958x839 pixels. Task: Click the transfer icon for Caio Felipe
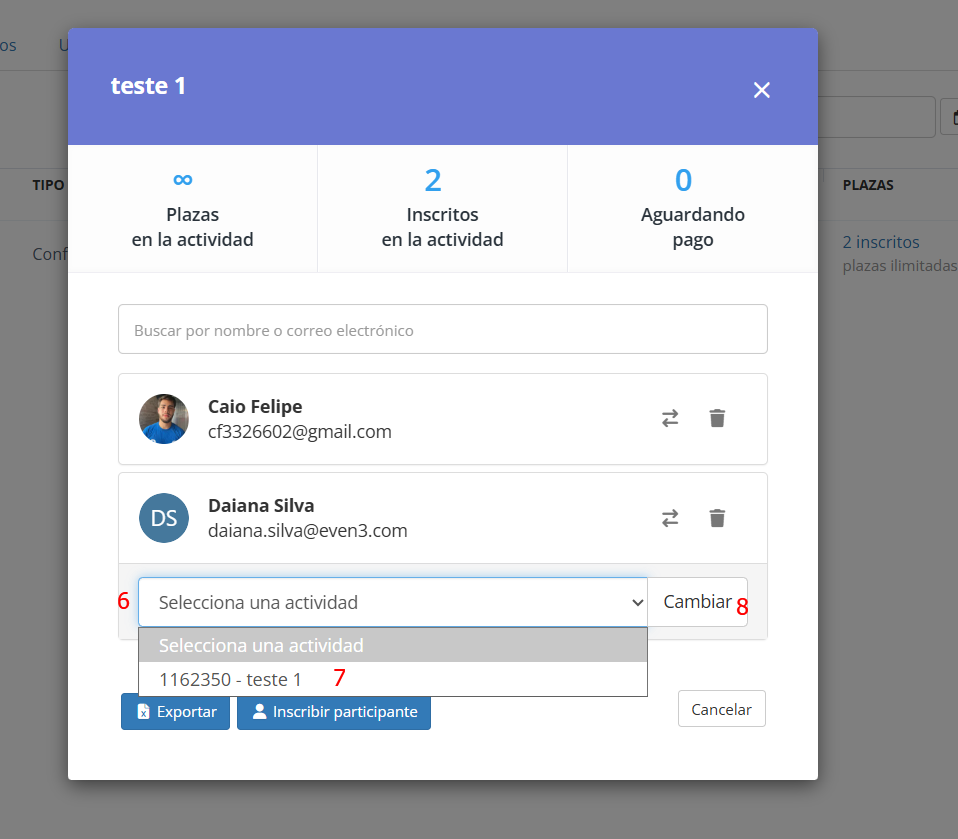pyautogui.click(x=670, y=419)
